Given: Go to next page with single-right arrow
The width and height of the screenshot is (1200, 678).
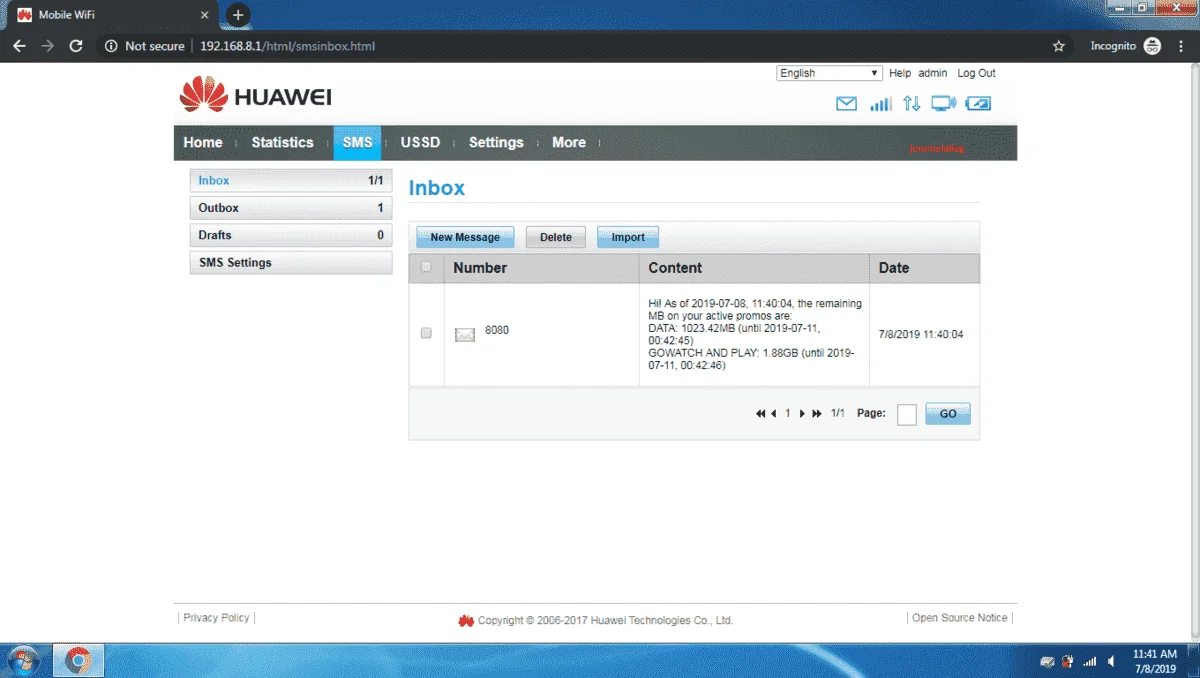Looking at the screenshot, I should point(802,414).
